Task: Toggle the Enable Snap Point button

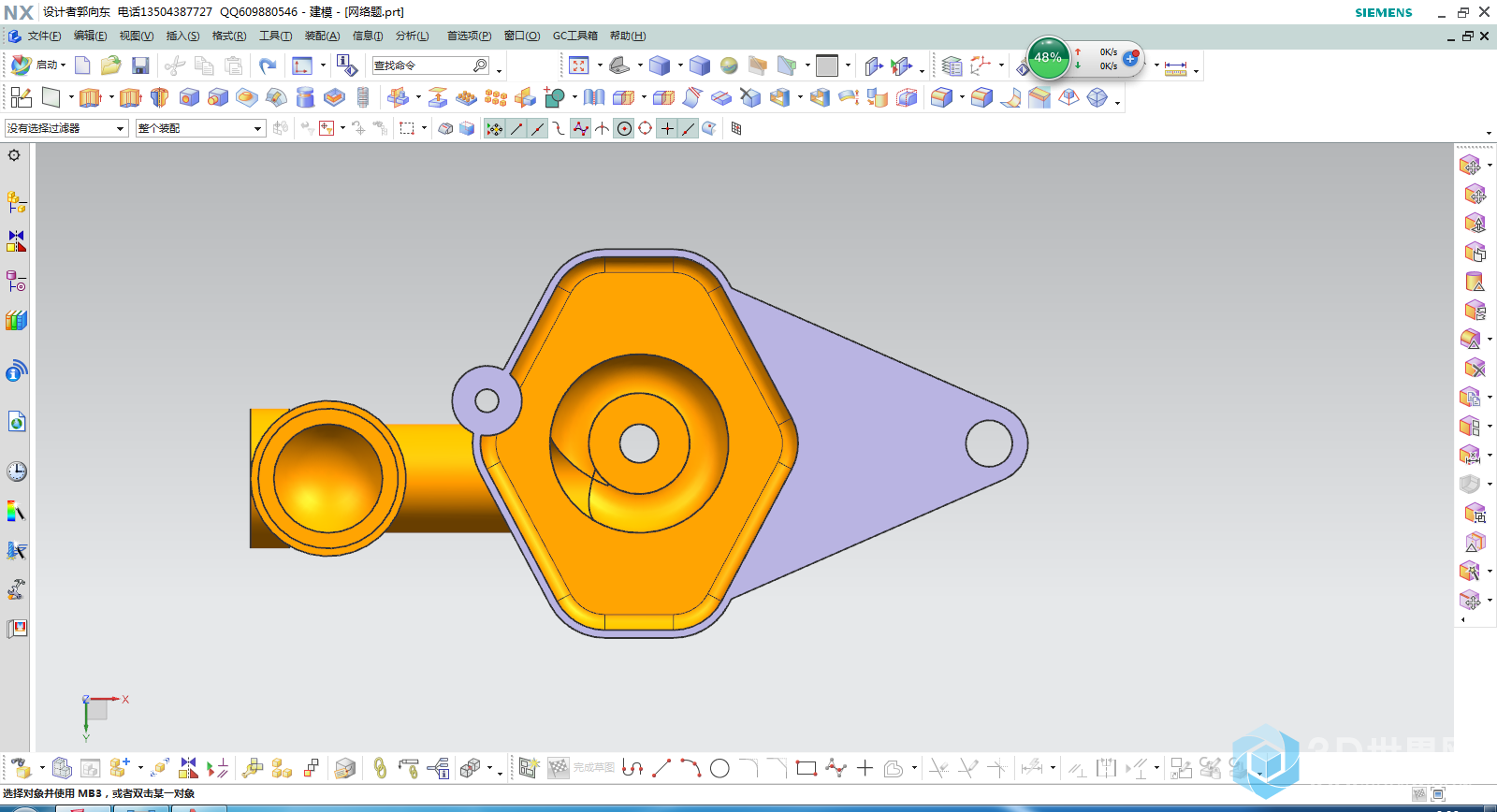Action: pos(494,129)
